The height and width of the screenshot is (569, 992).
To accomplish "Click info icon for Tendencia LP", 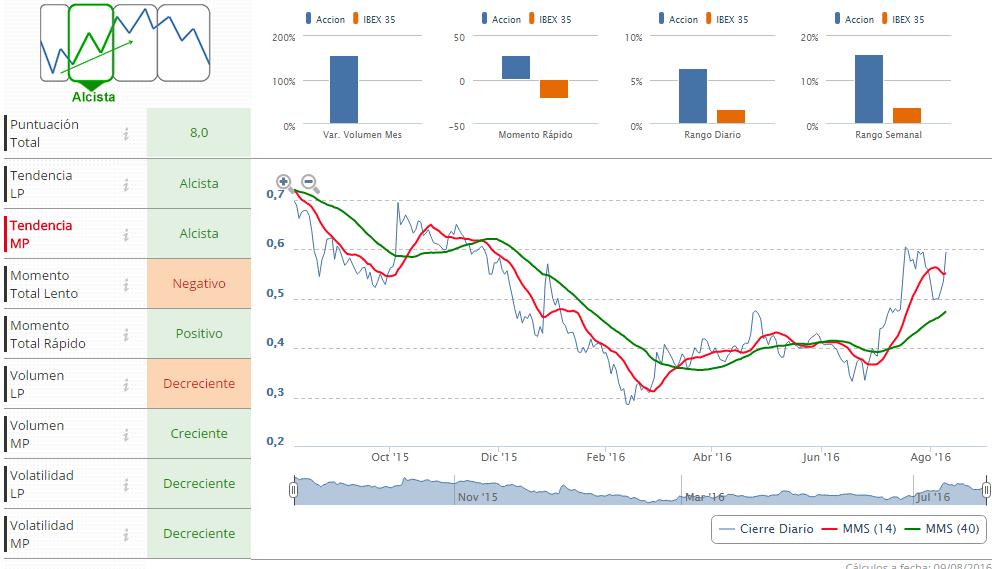I will (126, 184).
